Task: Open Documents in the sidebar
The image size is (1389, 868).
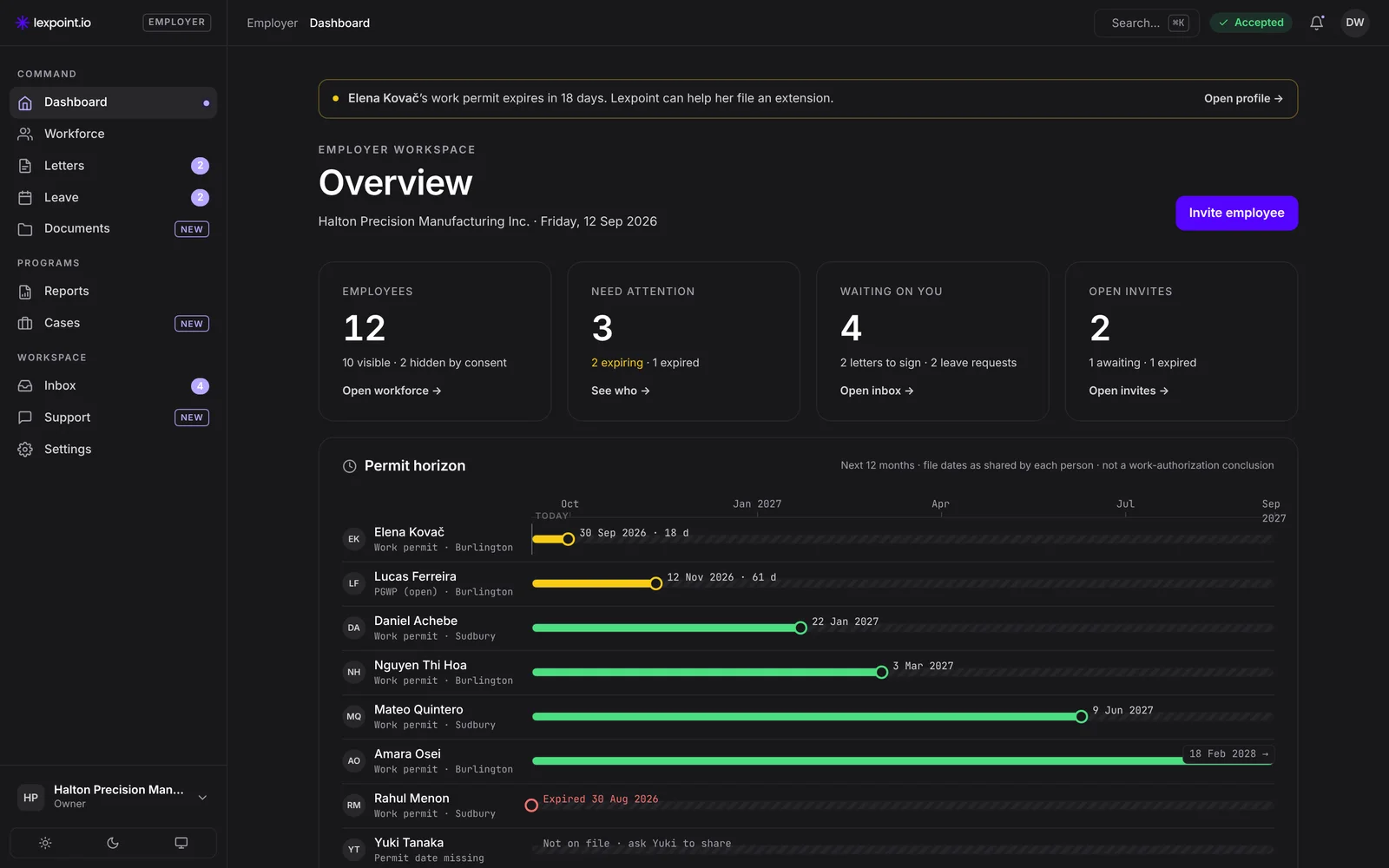Action: click(113, 229)
